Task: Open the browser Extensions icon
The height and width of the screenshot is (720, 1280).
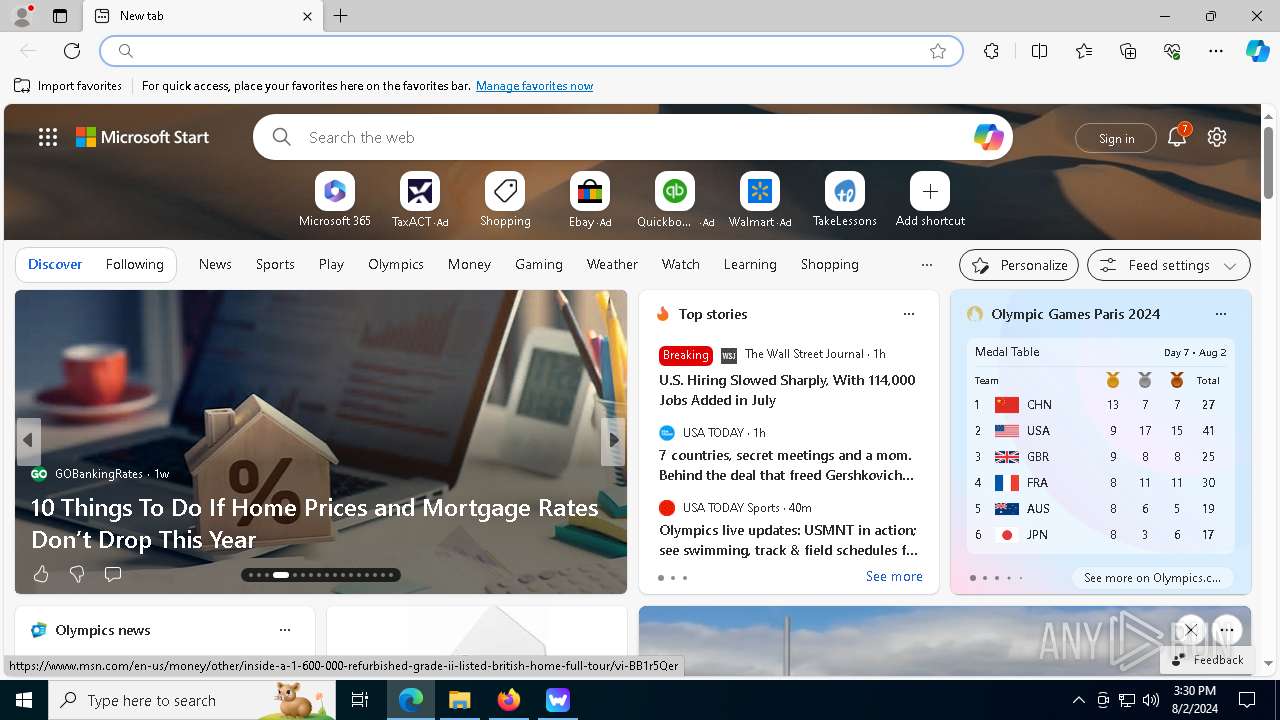Action: tap(991, 51)
